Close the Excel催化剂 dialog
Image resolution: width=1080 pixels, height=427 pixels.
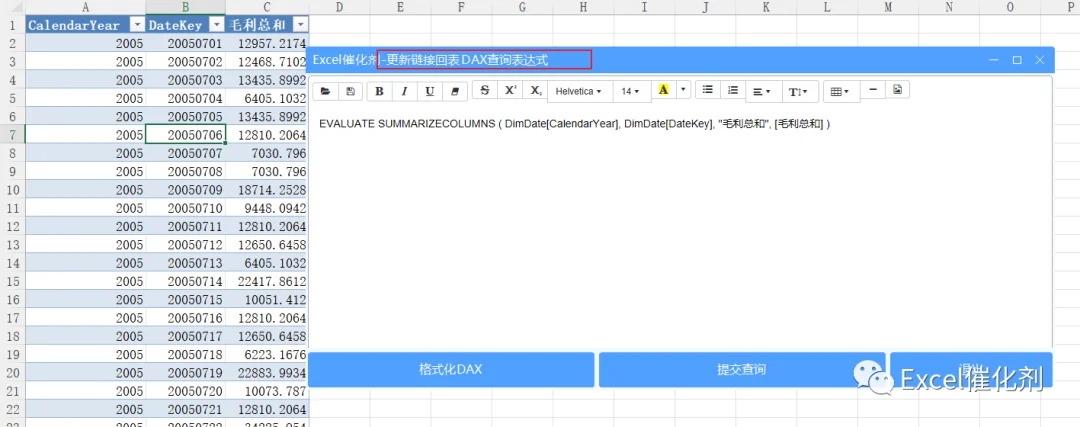point(1040,60)
